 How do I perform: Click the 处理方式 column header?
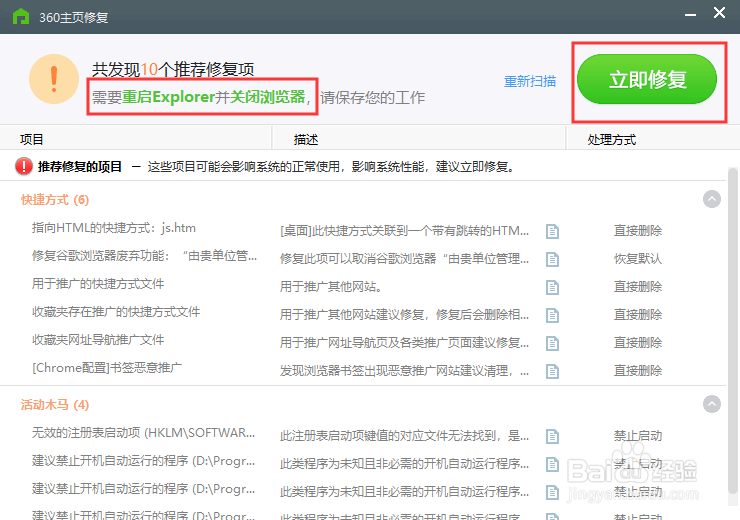pos(612,139)
